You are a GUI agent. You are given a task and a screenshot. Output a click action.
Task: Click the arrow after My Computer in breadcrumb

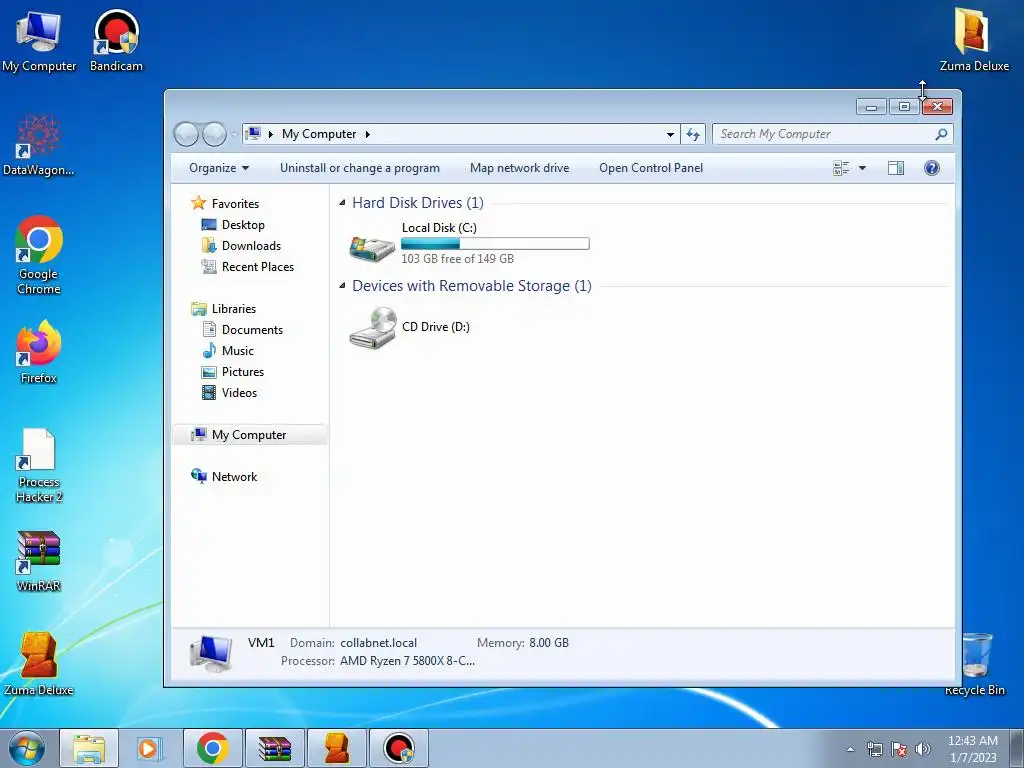[x=368, y=134]
